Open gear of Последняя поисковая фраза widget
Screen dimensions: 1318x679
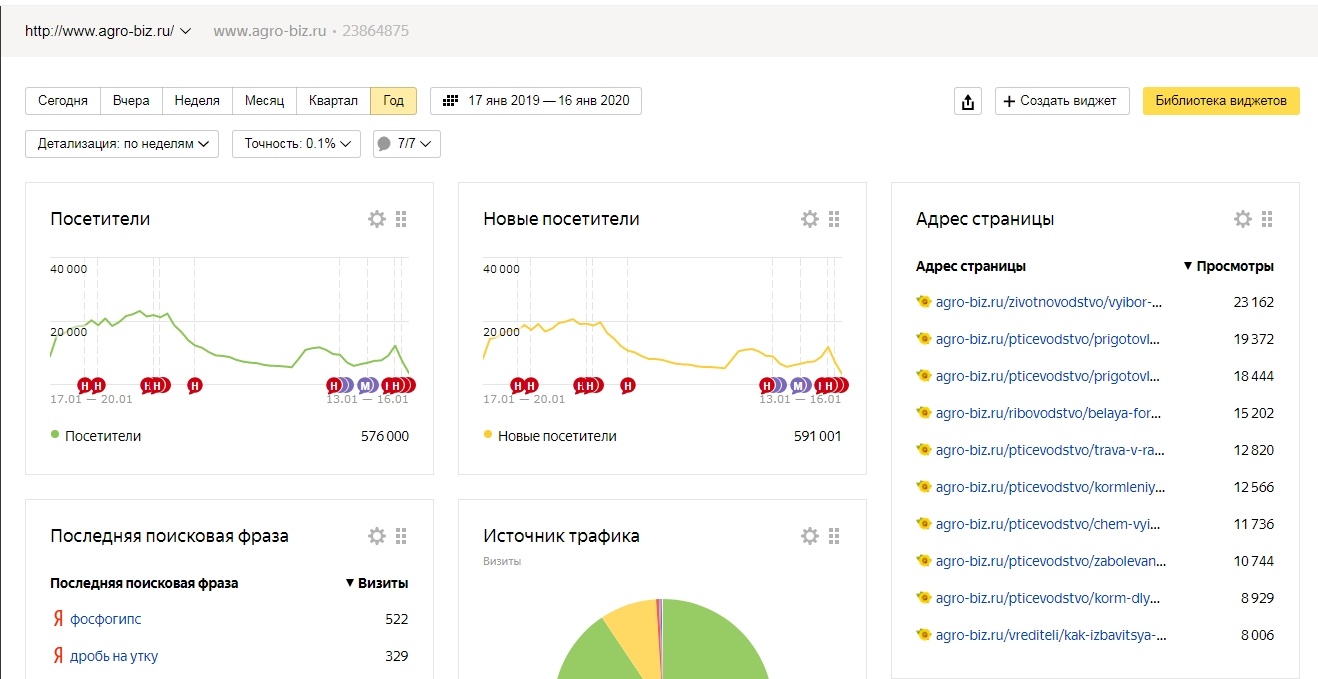[377, 536]
